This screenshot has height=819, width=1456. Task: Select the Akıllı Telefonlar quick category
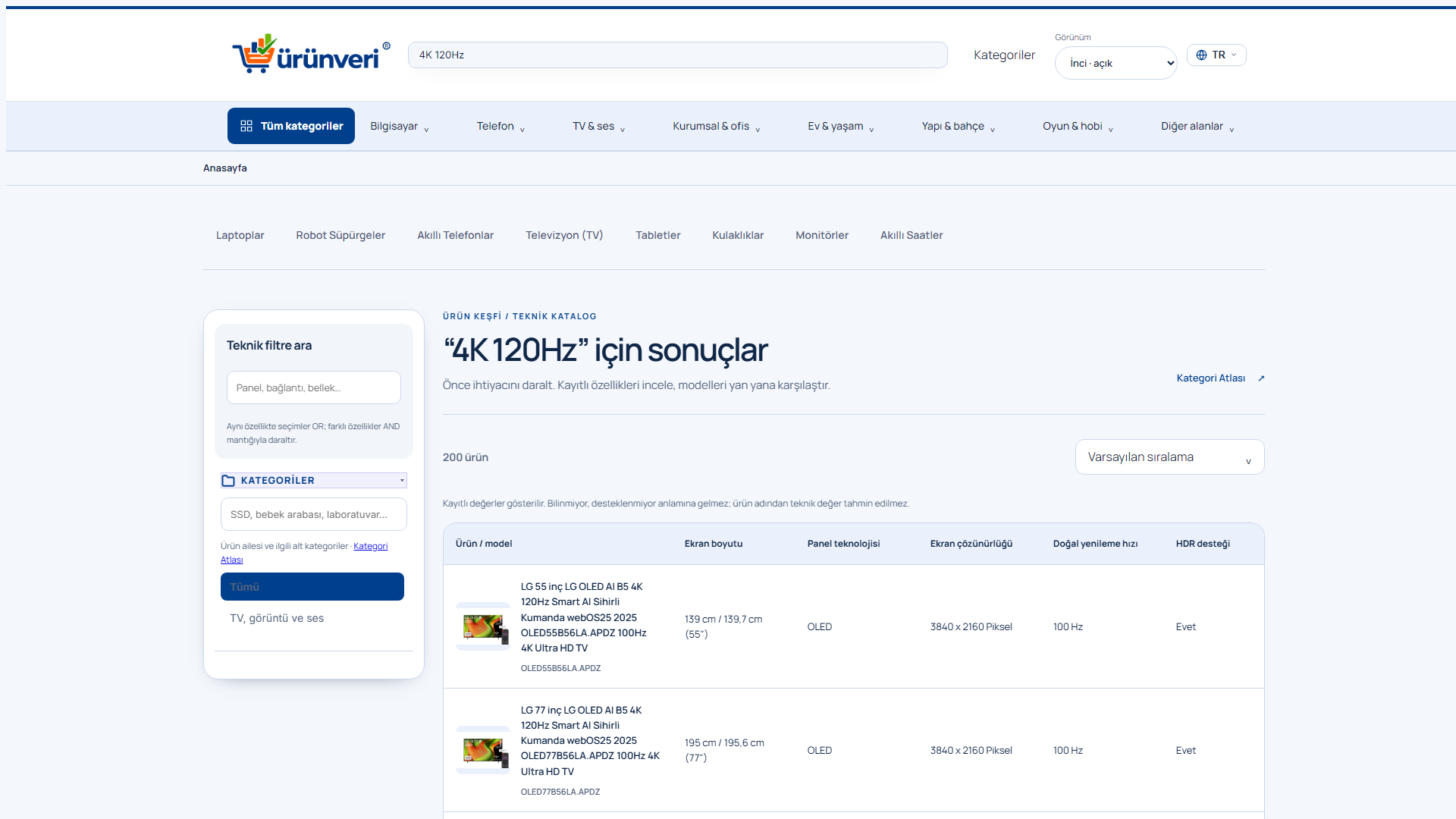(x=455, y=235)
